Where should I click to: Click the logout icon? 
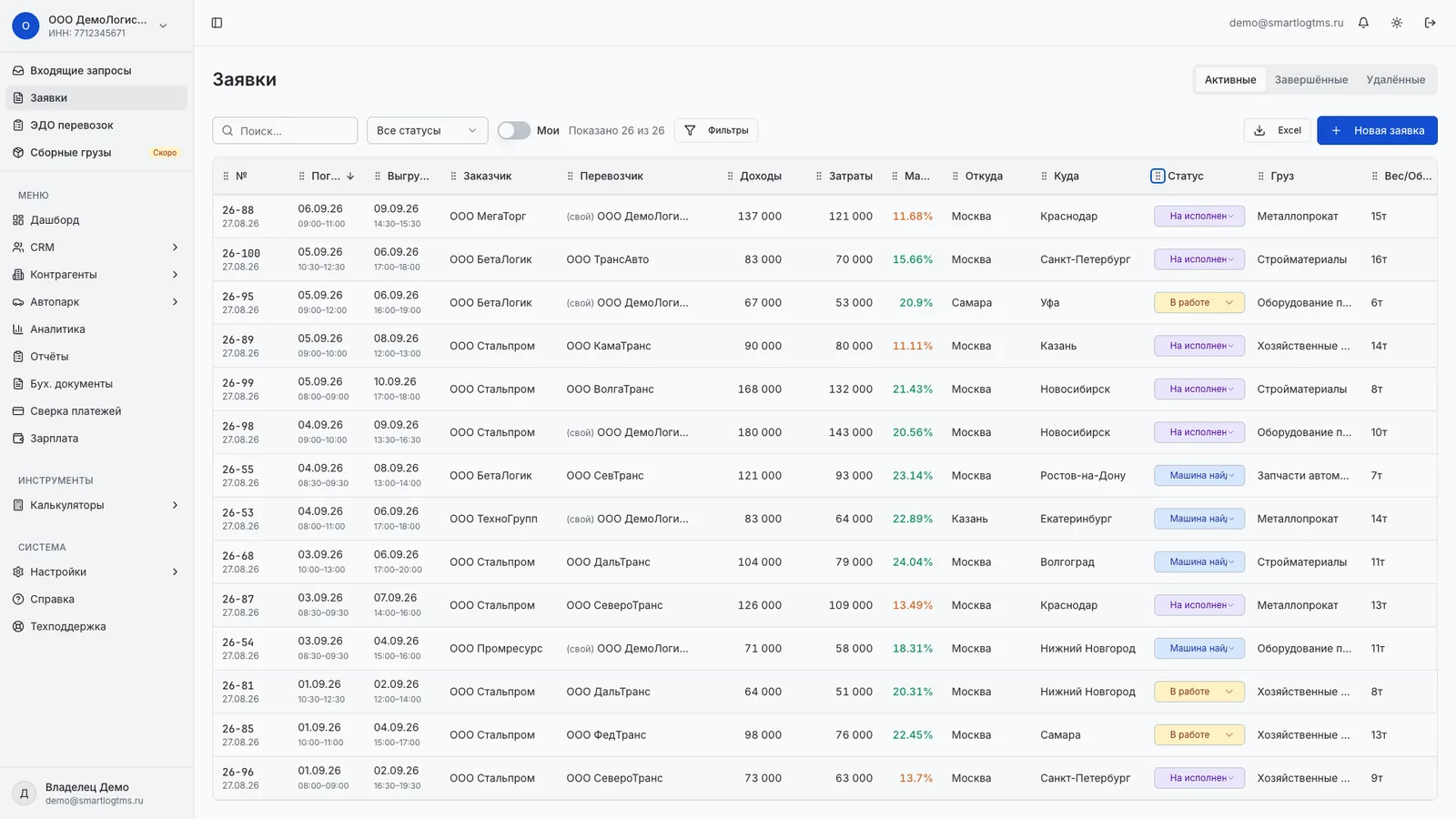[x=1430, y=23]
